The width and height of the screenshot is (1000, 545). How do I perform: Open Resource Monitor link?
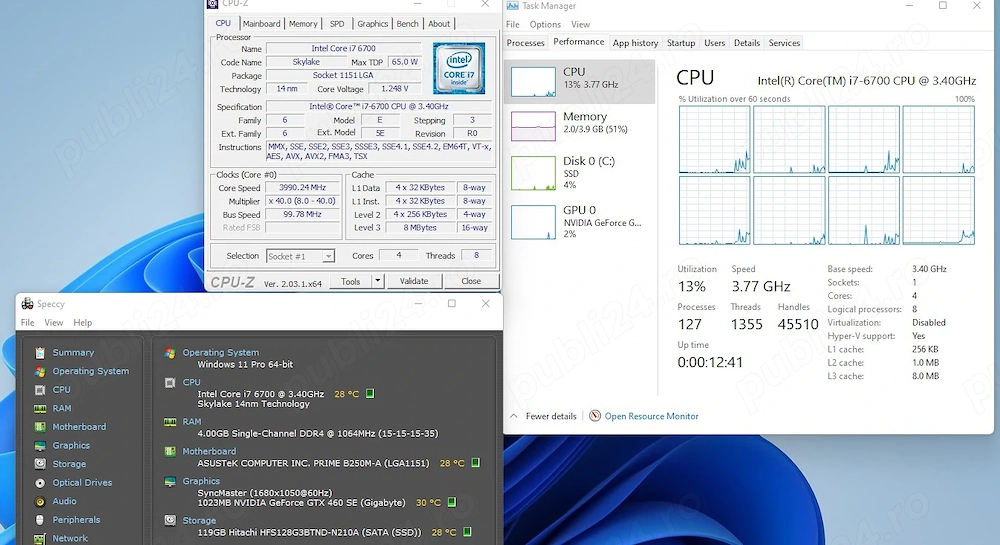[651, 416]
